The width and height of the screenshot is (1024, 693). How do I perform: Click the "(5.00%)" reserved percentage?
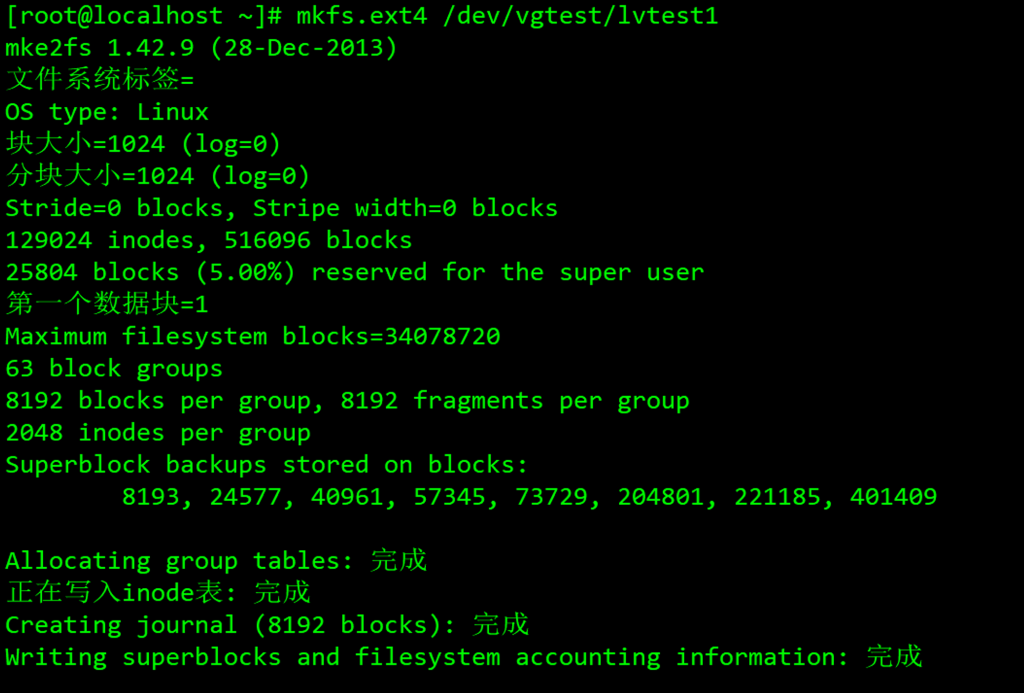[245, 272]
